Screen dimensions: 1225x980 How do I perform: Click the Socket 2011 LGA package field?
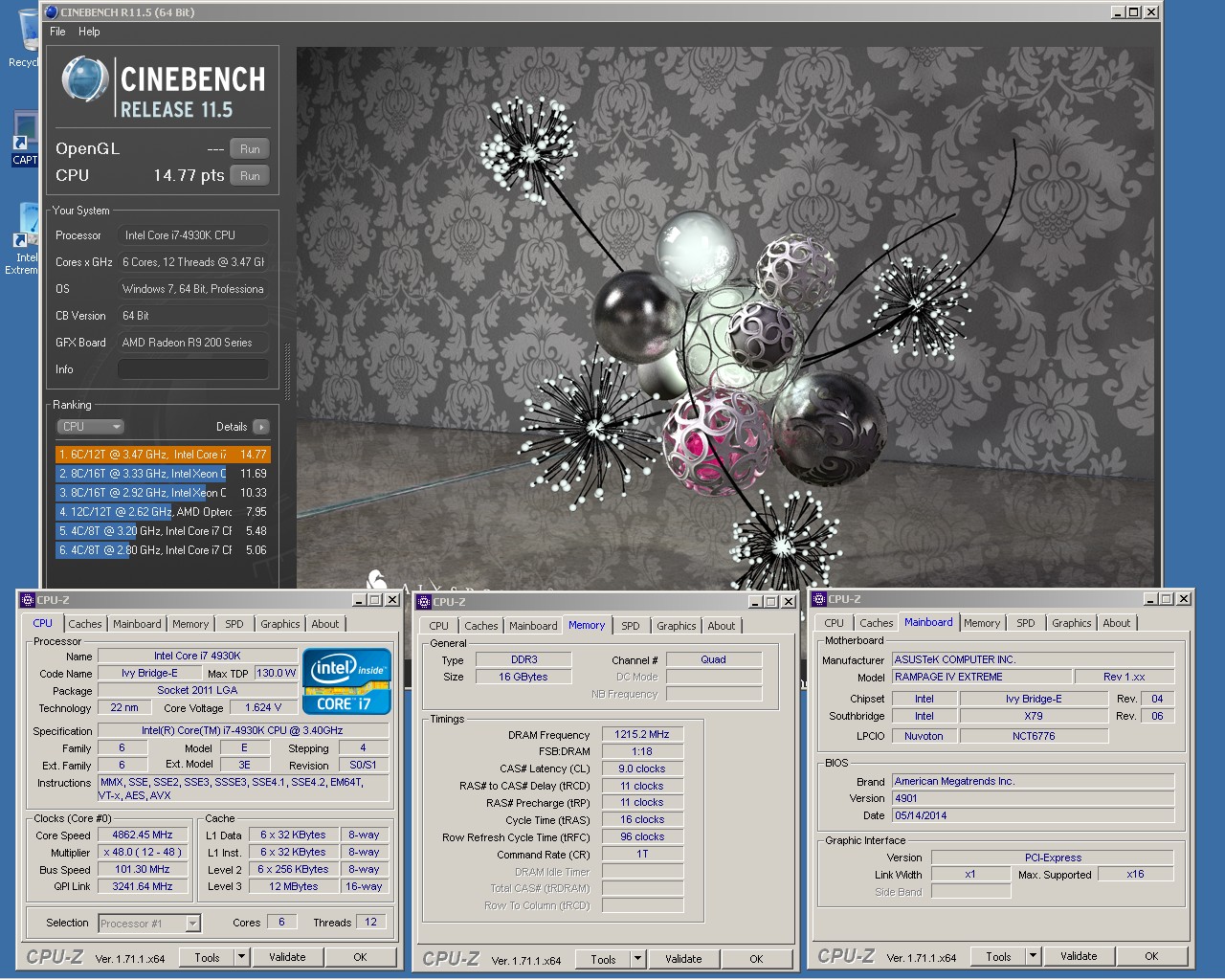197,690
